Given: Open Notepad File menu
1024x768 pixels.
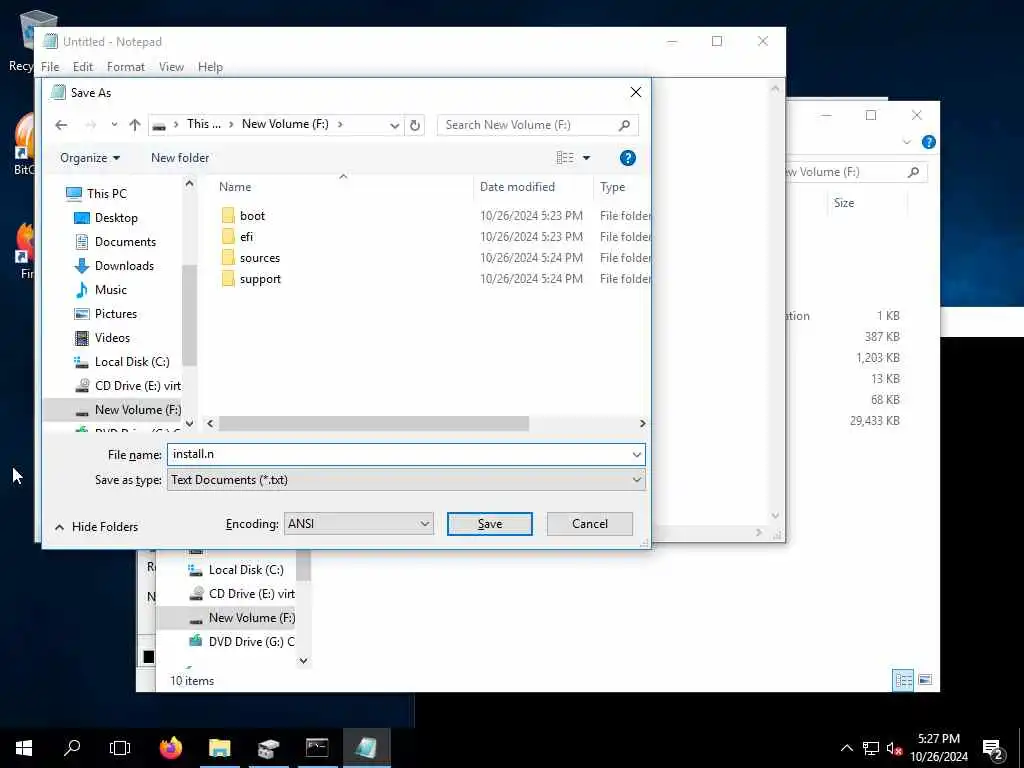Looking at the screenshot, I should pos(50,67).
